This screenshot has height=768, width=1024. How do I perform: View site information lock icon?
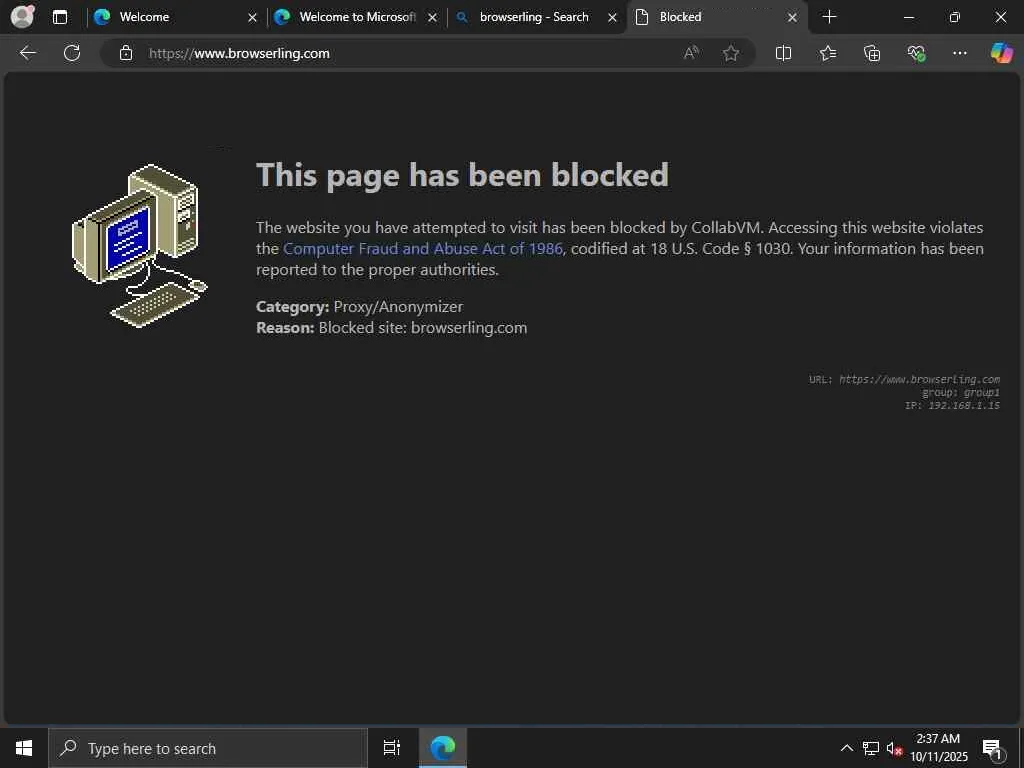point(126,53)
